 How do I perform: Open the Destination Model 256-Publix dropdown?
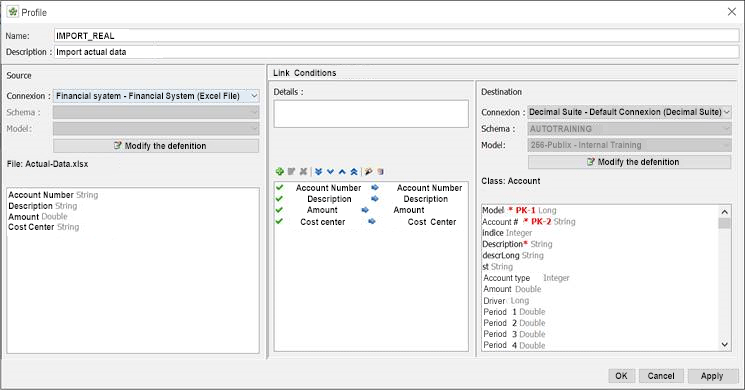click(x=630, y=145)
